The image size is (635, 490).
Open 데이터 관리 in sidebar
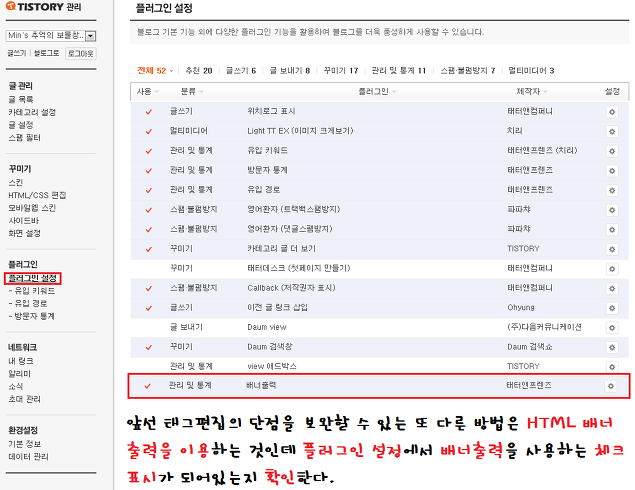(x=28, y=456)
